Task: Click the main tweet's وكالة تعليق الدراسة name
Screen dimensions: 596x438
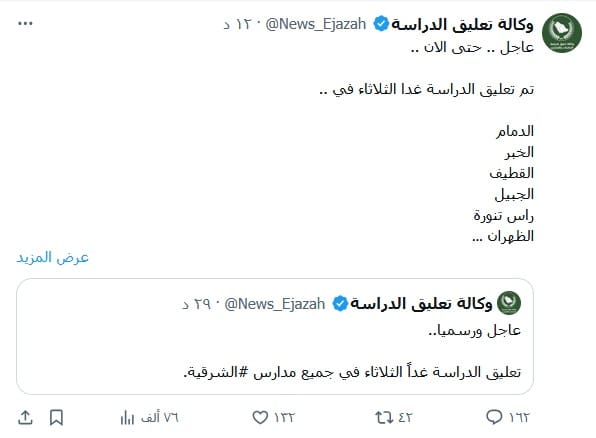Action: [463, 24]
